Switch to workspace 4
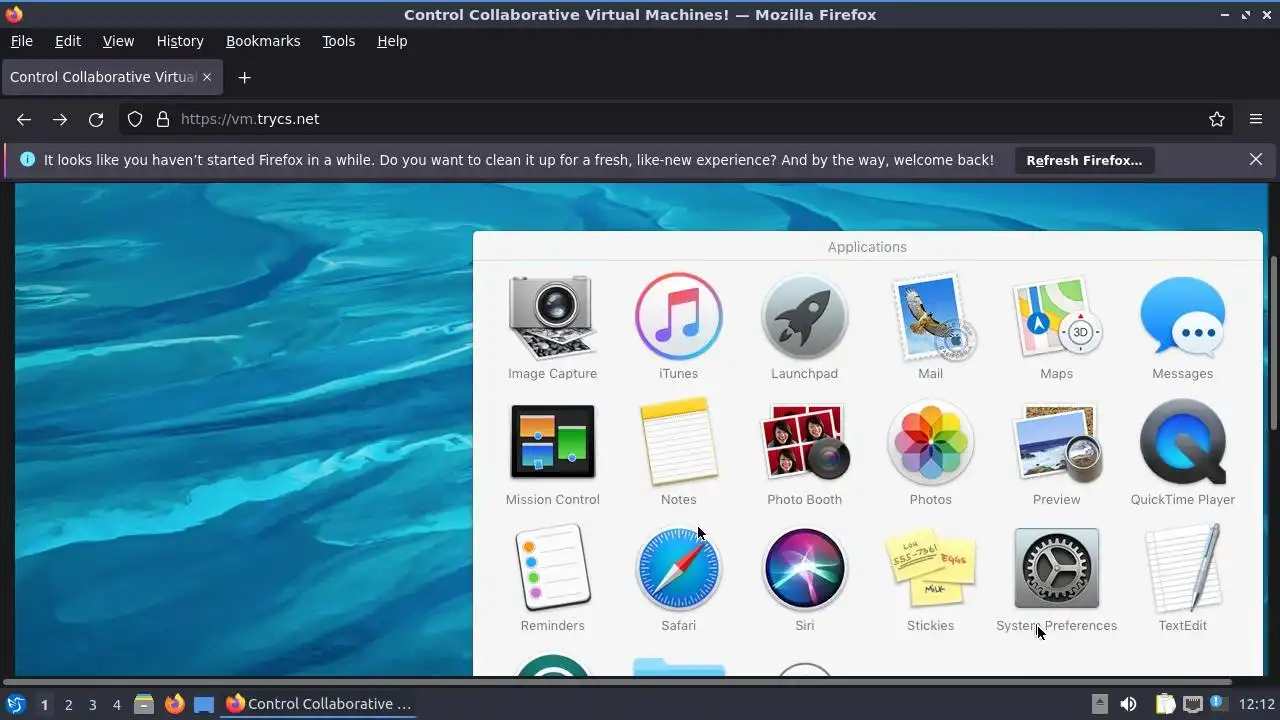The image size is (1280, 720). (116, 704)
